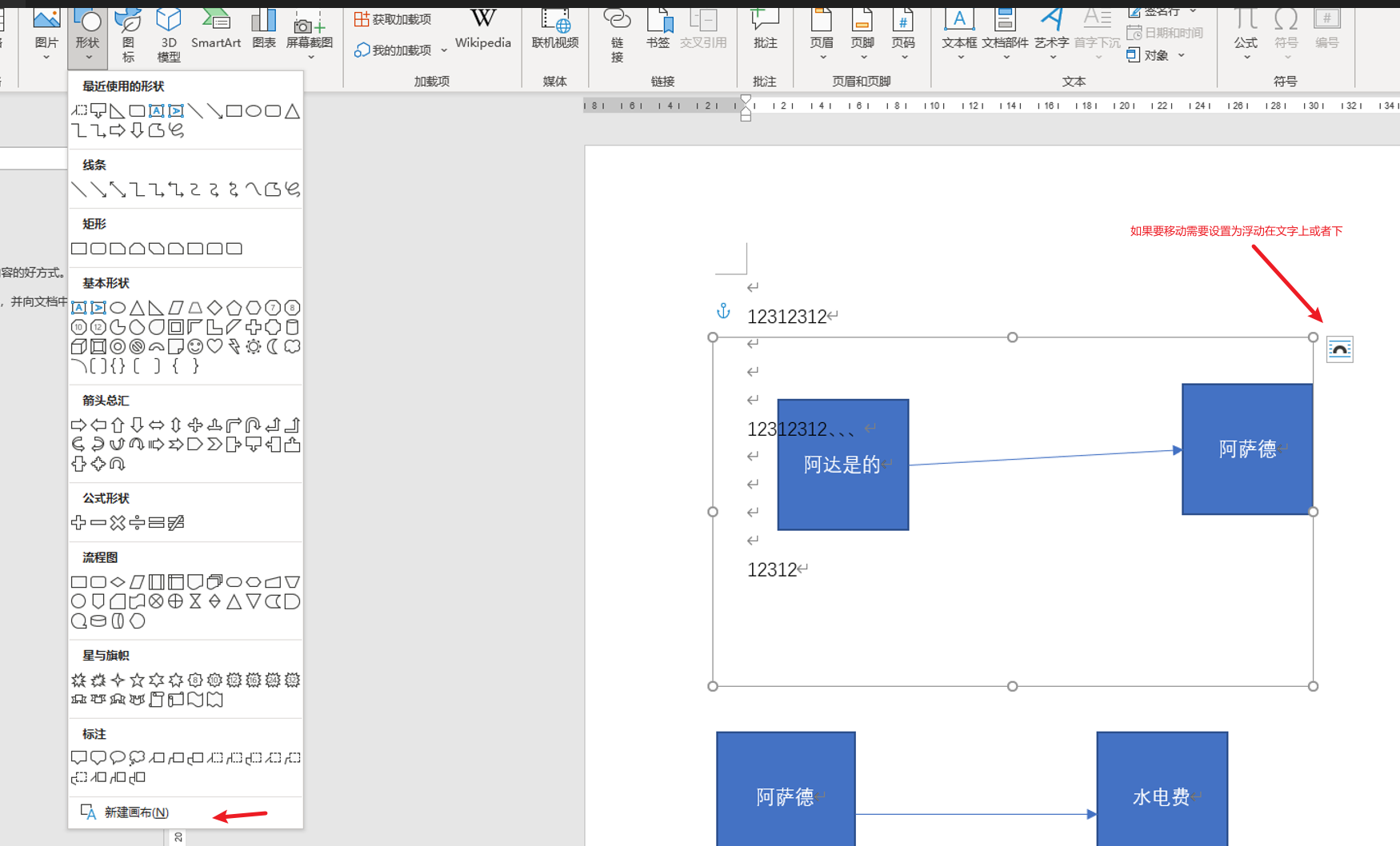Screen dimensions: 1400x846
Task: Choose the lightning bolt shape
Action: click(x=234, y=346)
